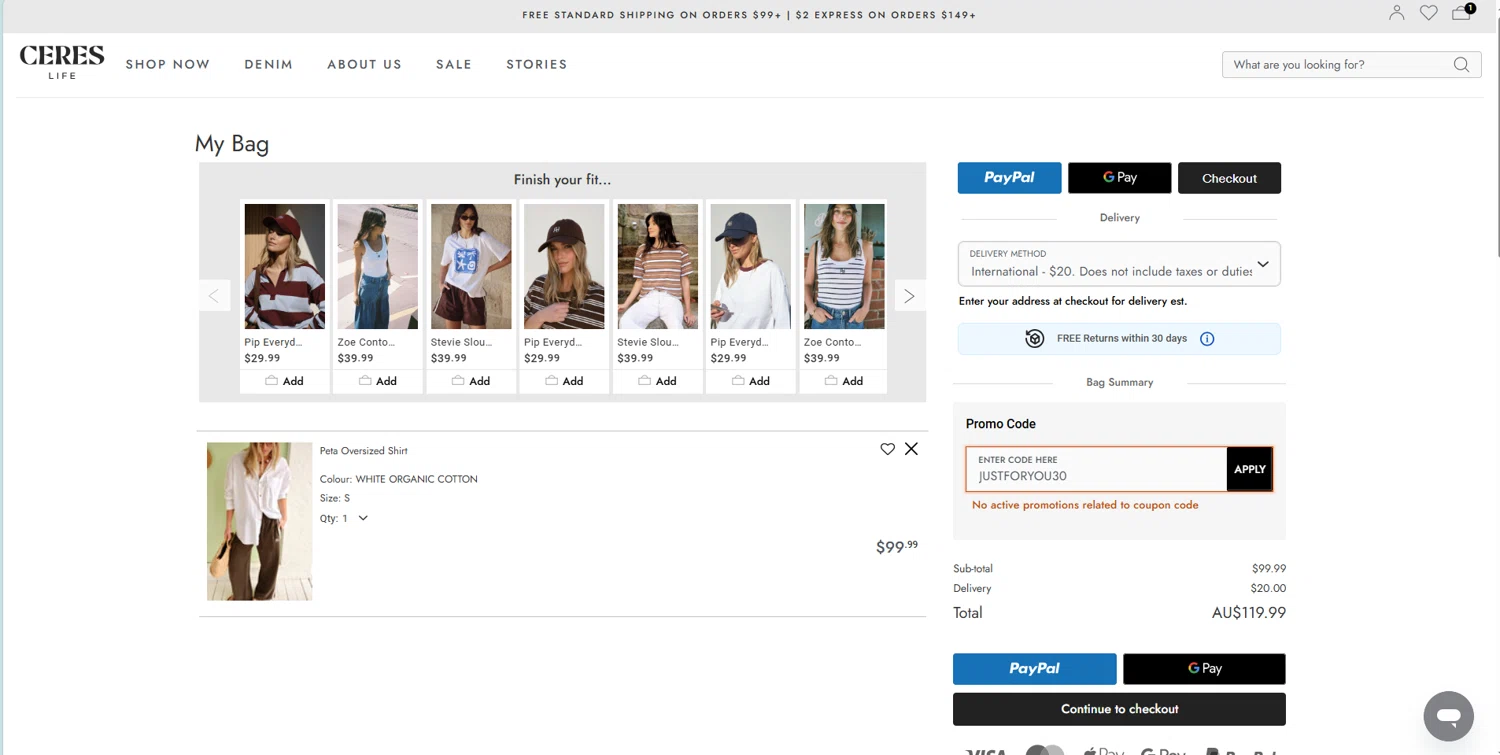Open the Delivery Method dropdown
Viewport: 1500px width, 755px height.
pos(1119,264)
